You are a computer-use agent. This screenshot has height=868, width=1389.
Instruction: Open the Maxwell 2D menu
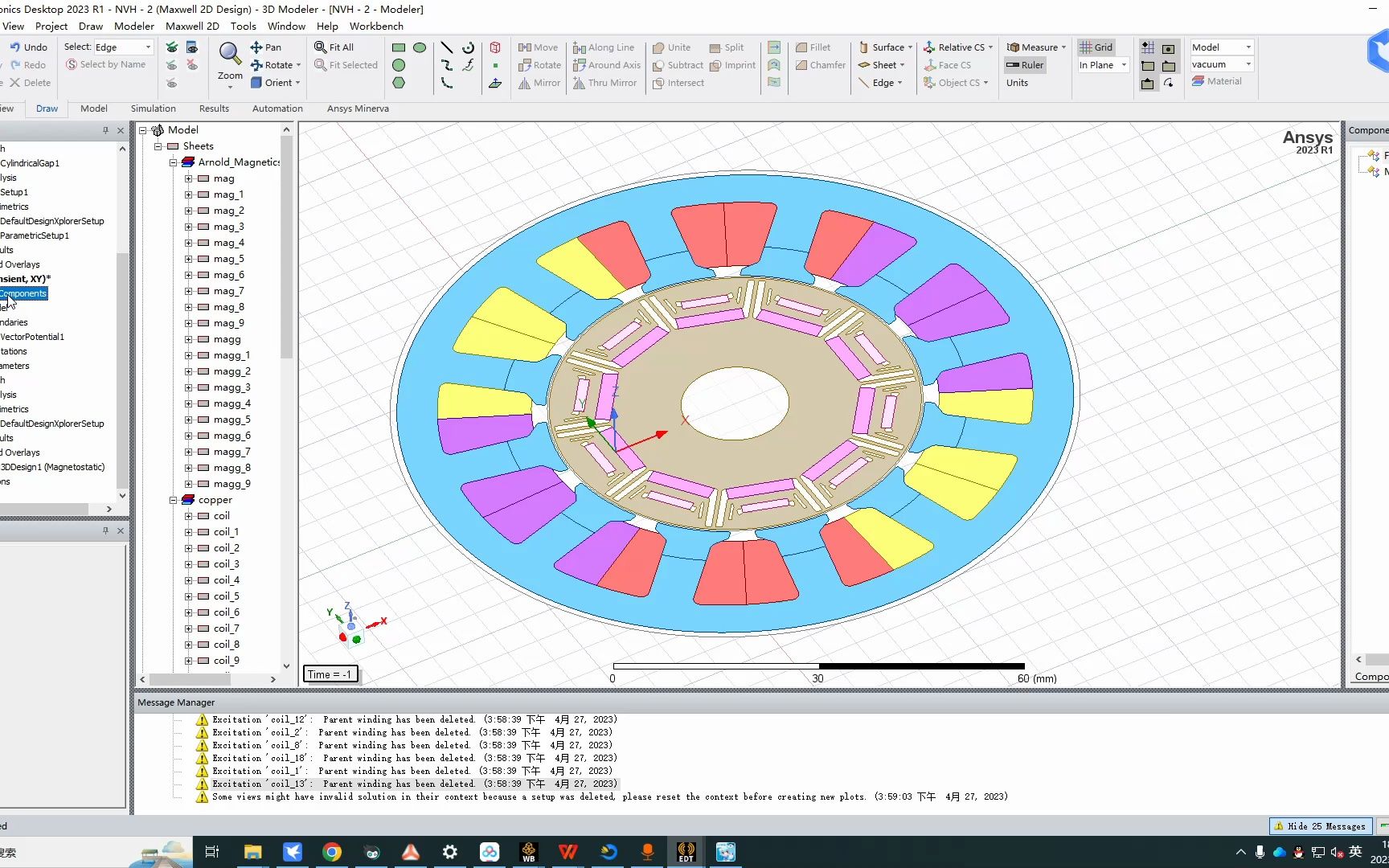tap(191, 26)
